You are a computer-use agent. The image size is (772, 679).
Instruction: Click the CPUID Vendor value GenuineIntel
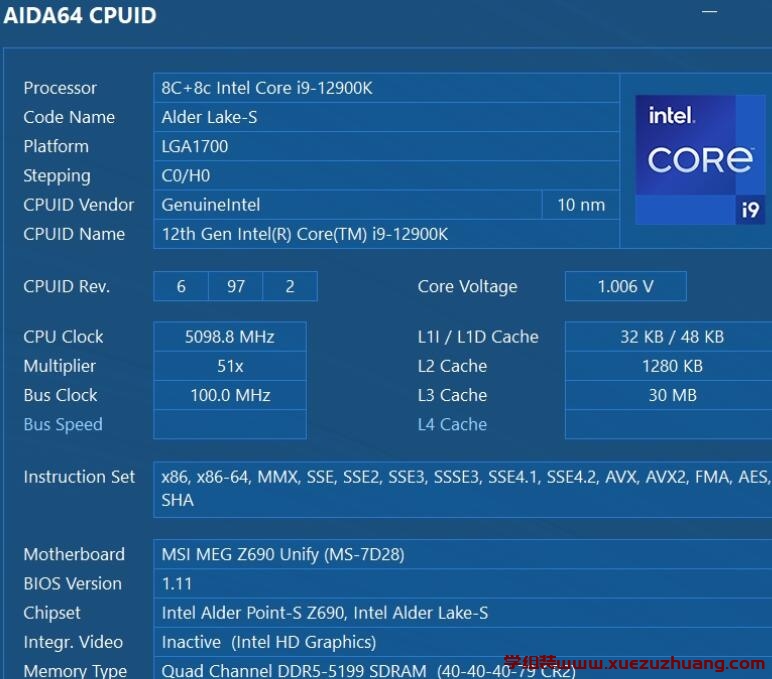click(x=348, y=205)
